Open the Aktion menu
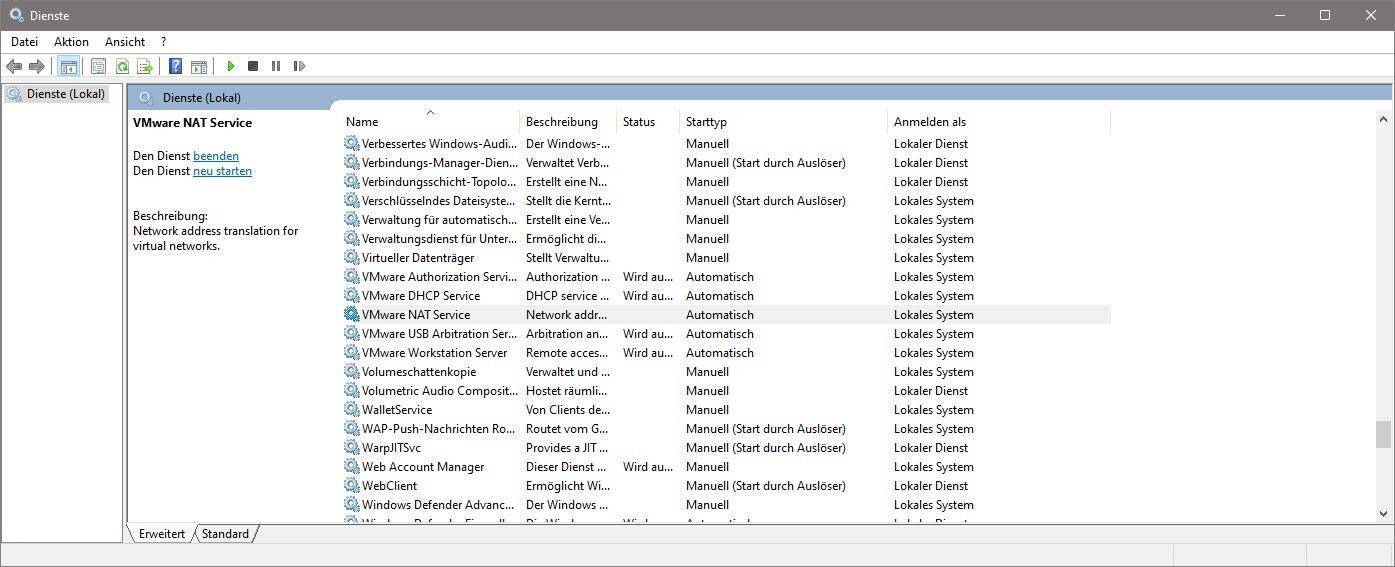 71,42
